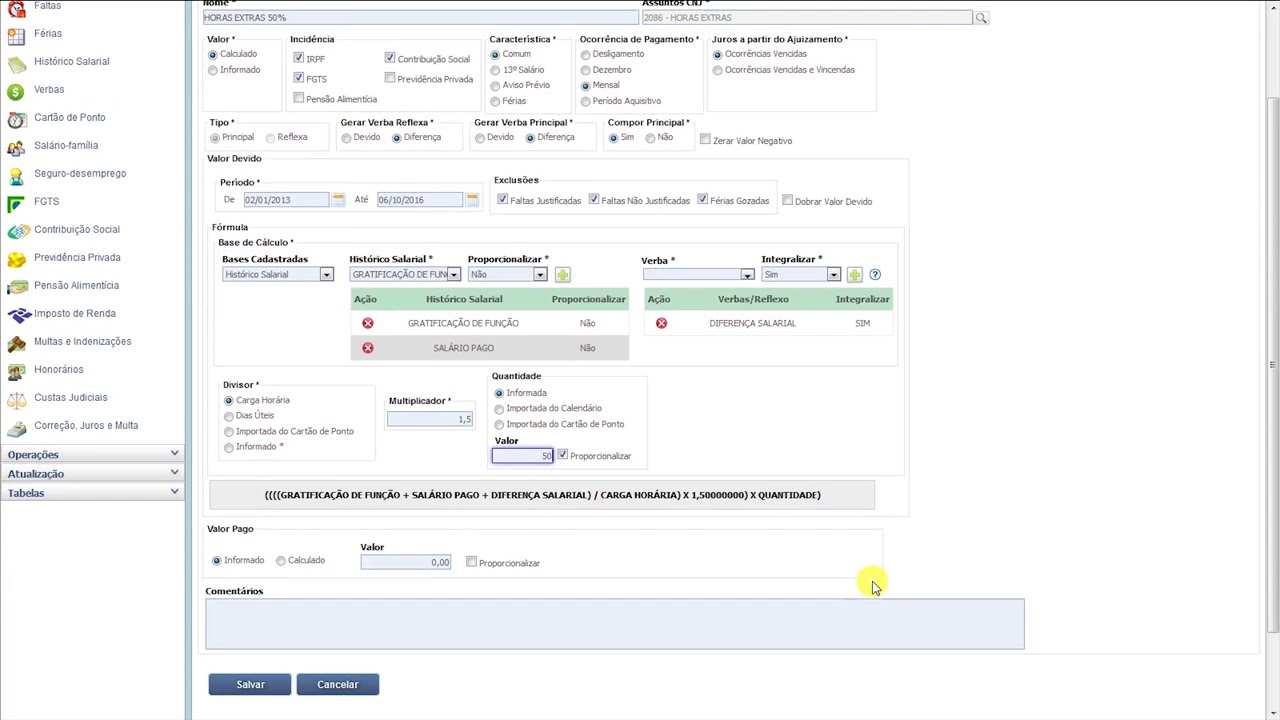Viewport: 1280px width, 720px height.
Task: Click the Previdência Privada icon
Action: pos(16,259)
